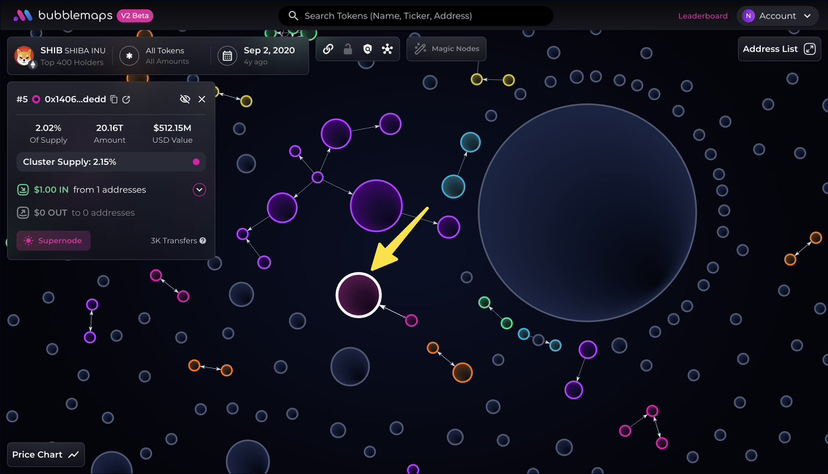Viewport: 828px width, 474px height.
Task: Toggle Magic Nodes
Action: point(446,49)
